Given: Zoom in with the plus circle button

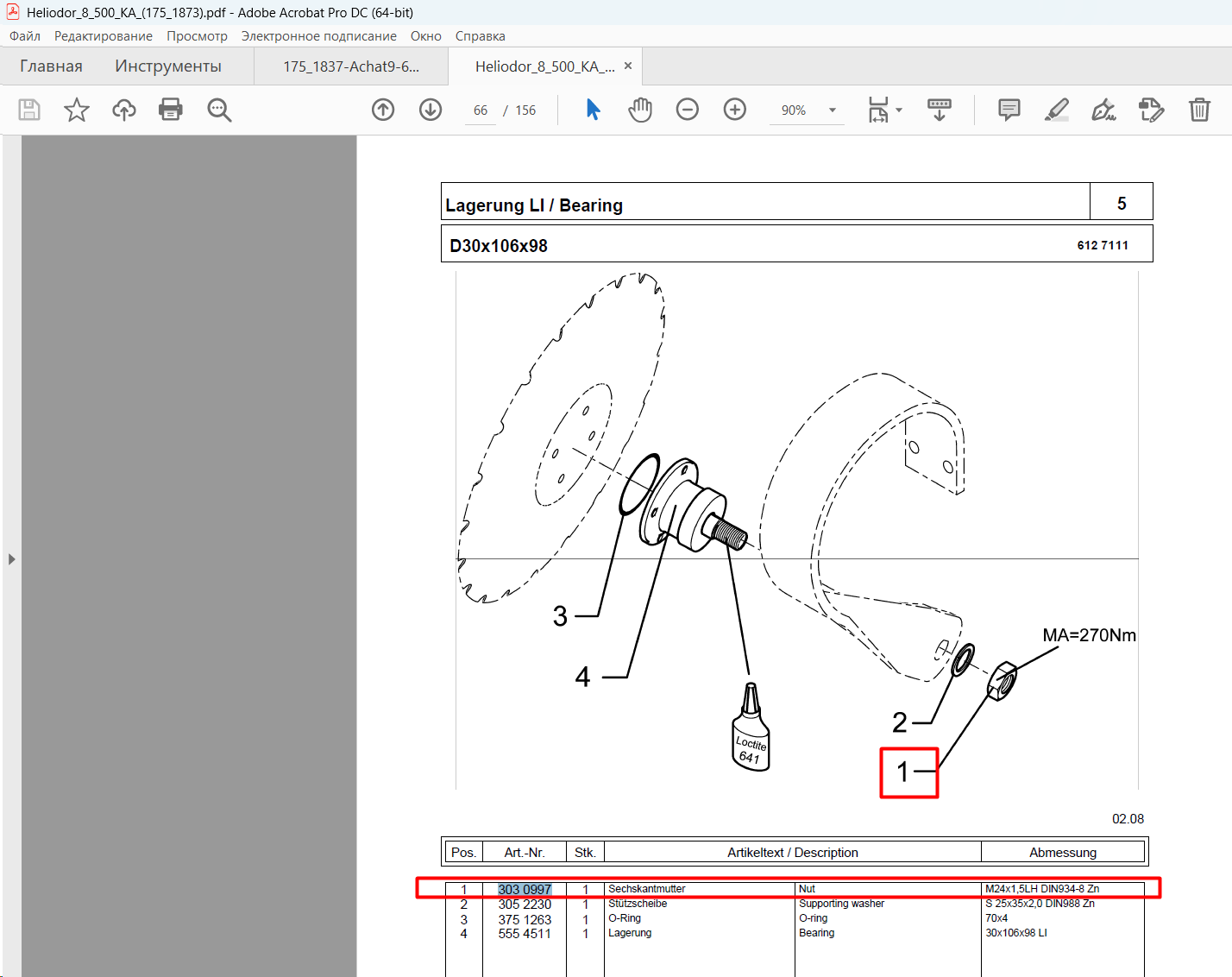Looking at the screenshot, I should [735, 110].
